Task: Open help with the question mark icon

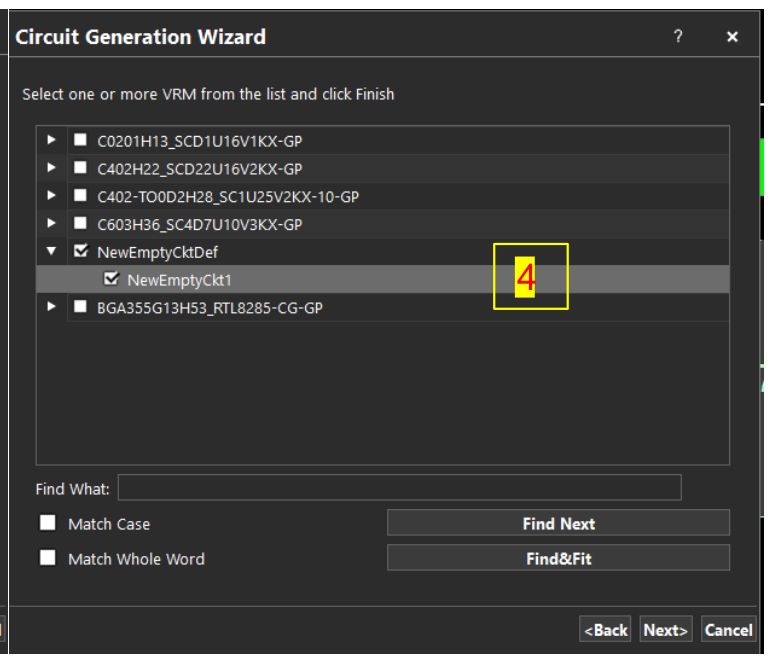Action: pyautogui.click(x=678, y=36)
